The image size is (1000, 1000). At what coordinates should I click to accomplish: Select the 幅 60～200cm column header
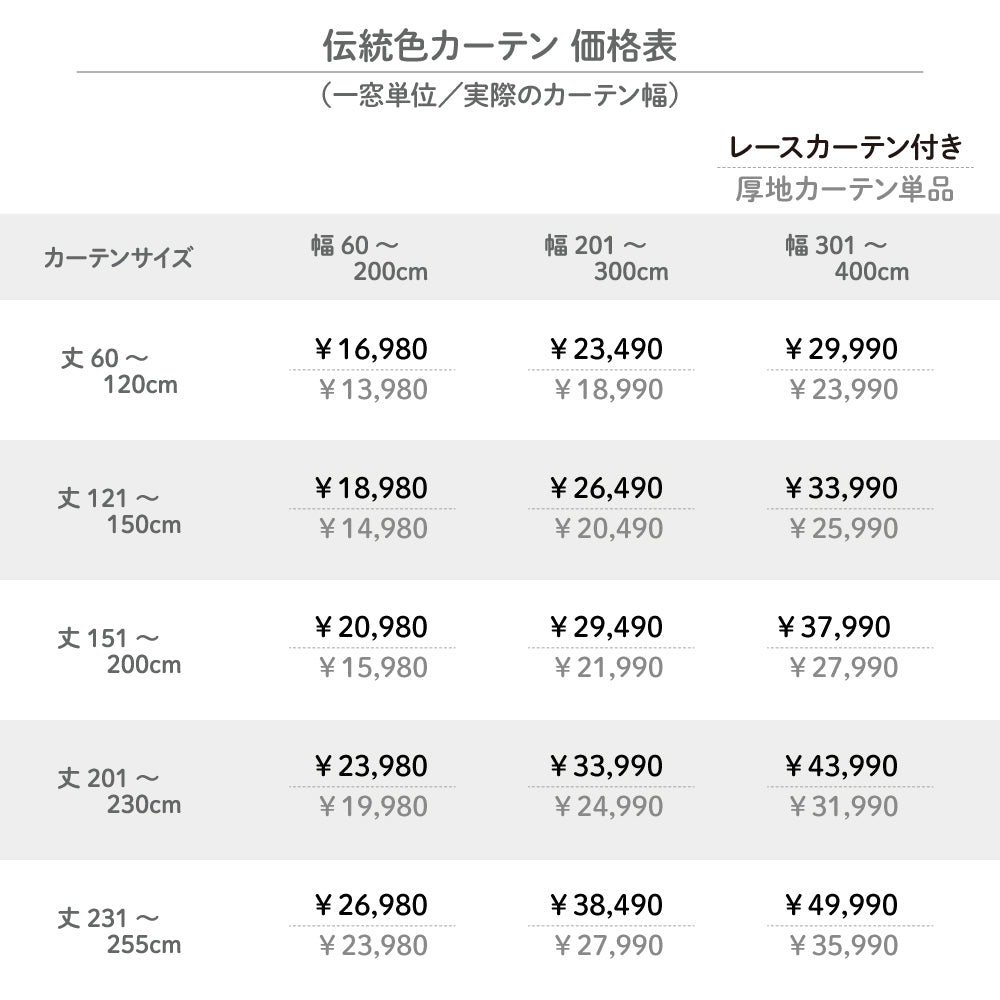tap(369, 257)
